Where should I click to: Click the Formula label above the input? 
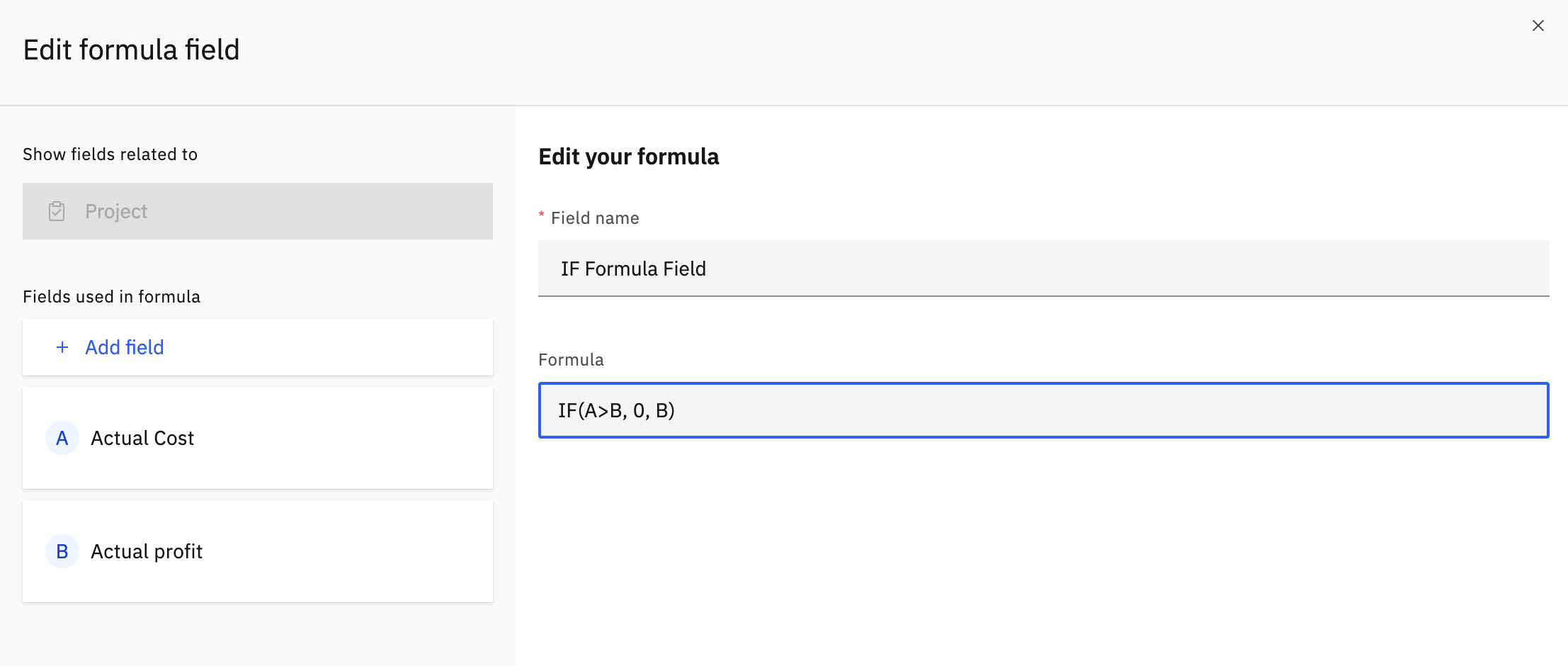click(571, 360)
